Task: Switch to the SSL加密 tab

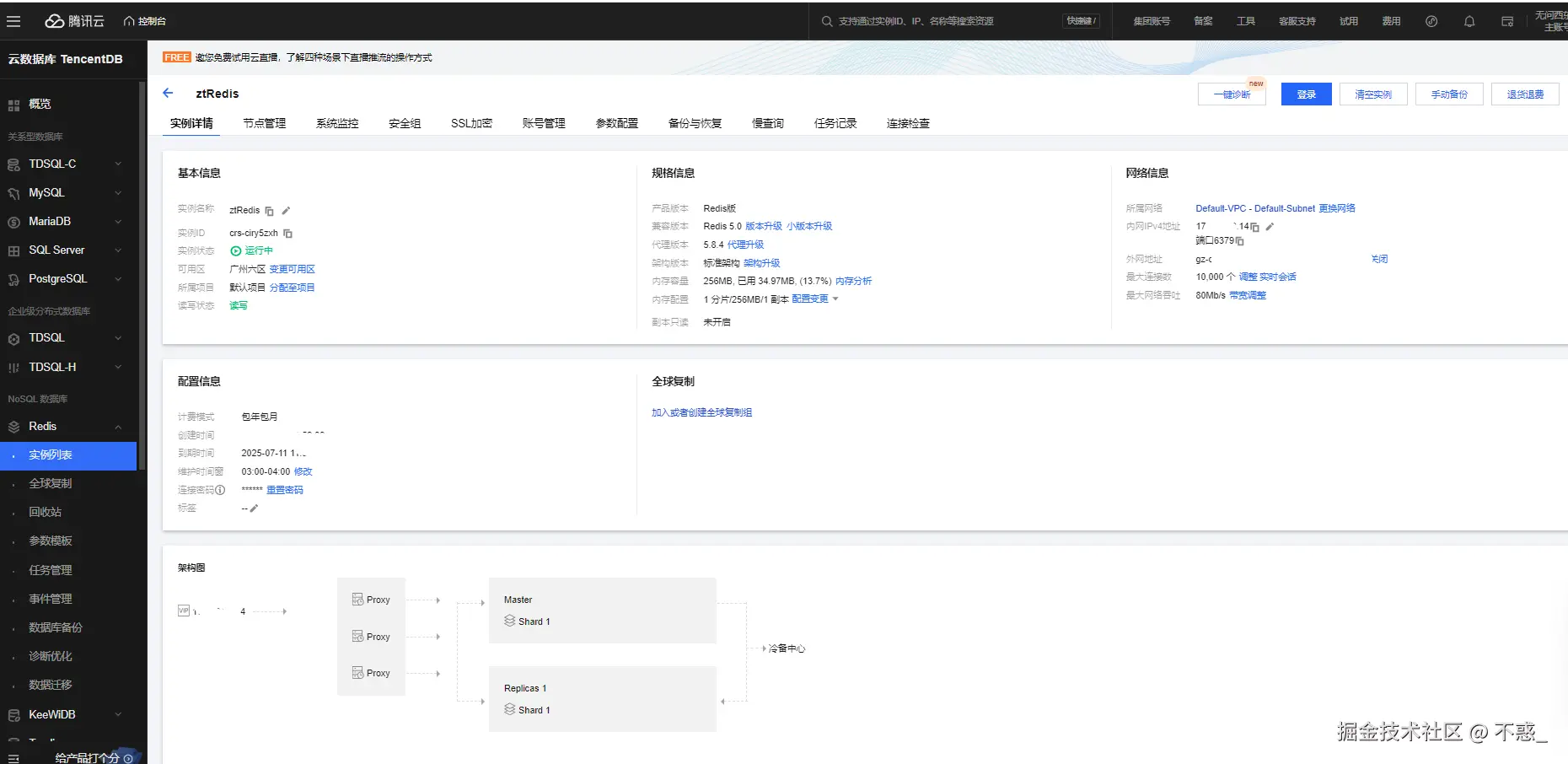Action: (x=471, y=123)
